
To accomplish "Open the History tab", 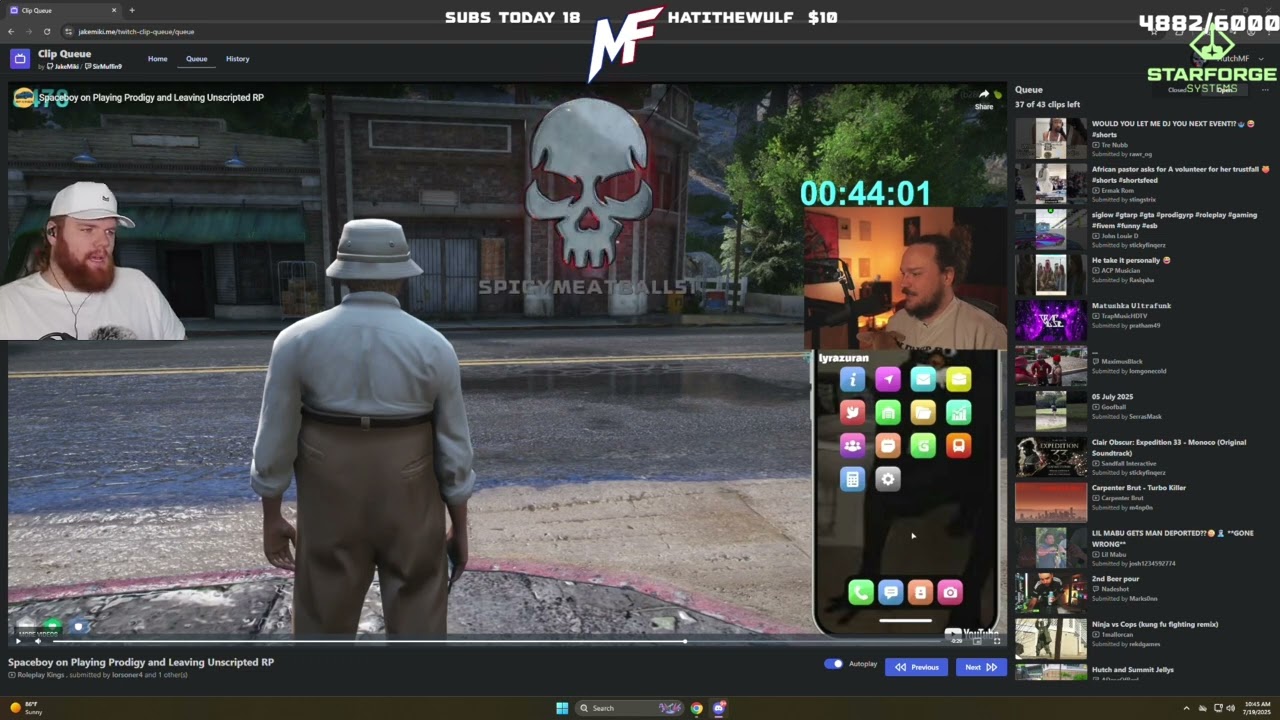I will pos(238,59).
